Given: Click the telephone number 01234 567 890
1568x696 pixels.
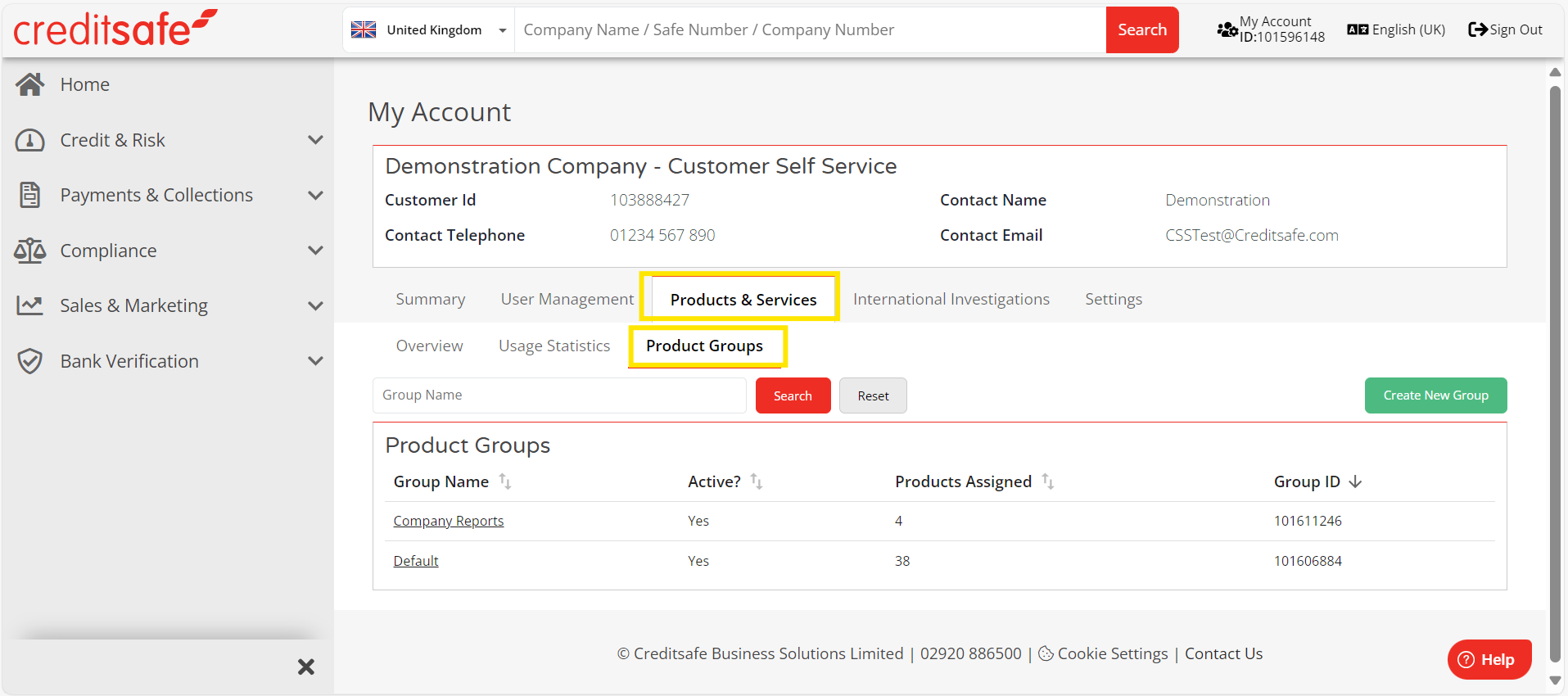Looking at the screenshot, I should click(662, 235).
